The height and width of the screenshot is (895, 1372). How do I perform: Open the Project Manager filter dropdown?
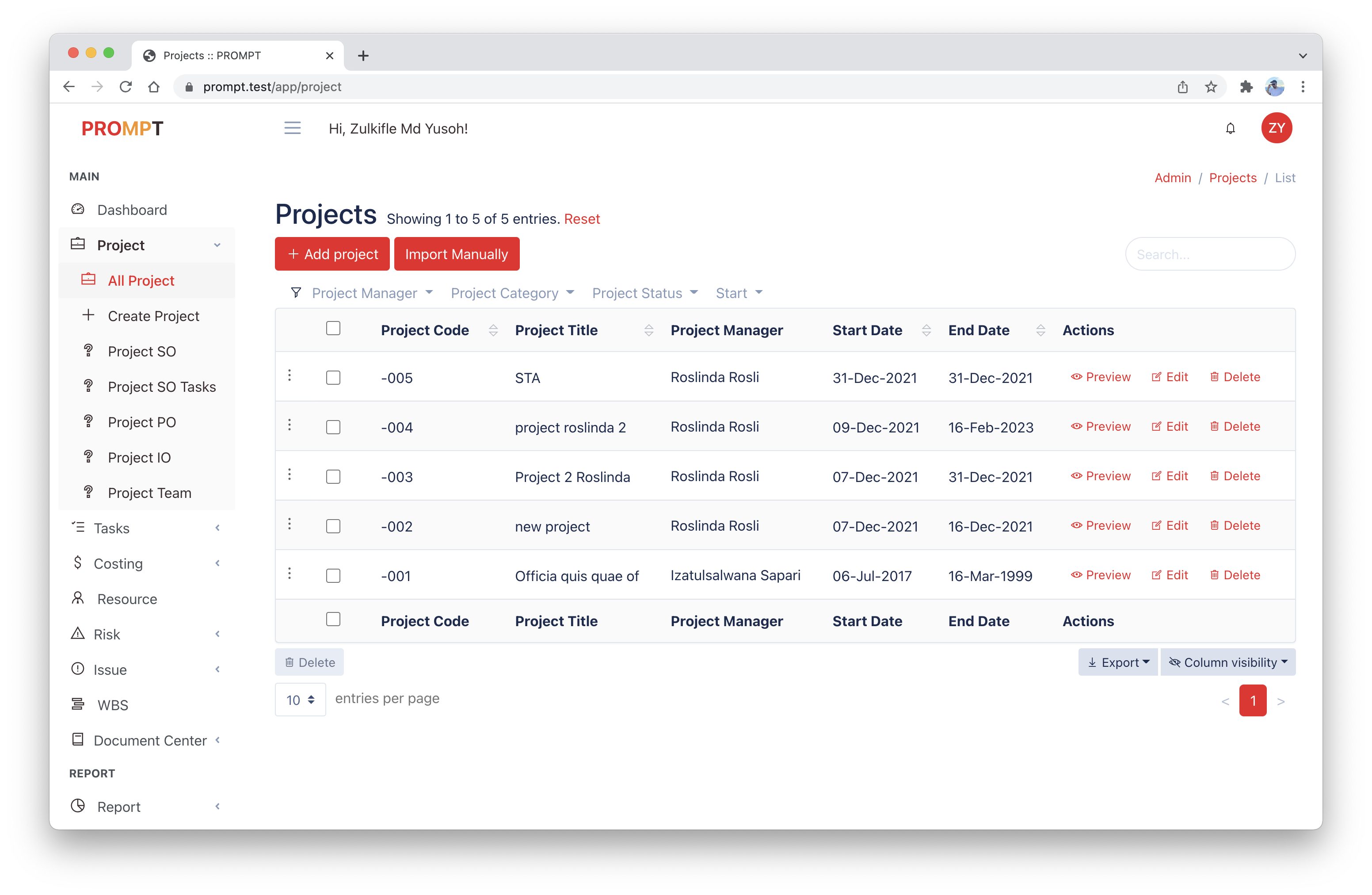[372, 293]
